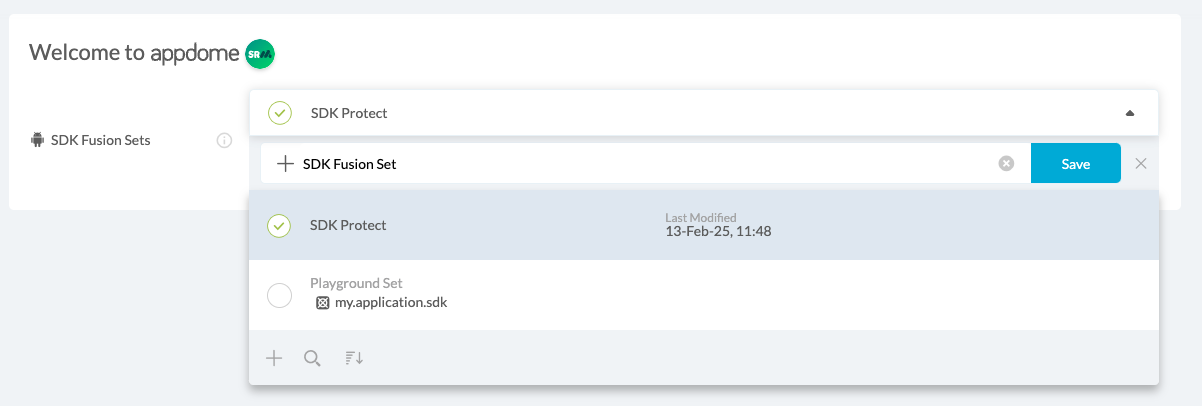
Task: Click the Last Modified timestamp on SDK Protect
Action: [x=718, y=231]
